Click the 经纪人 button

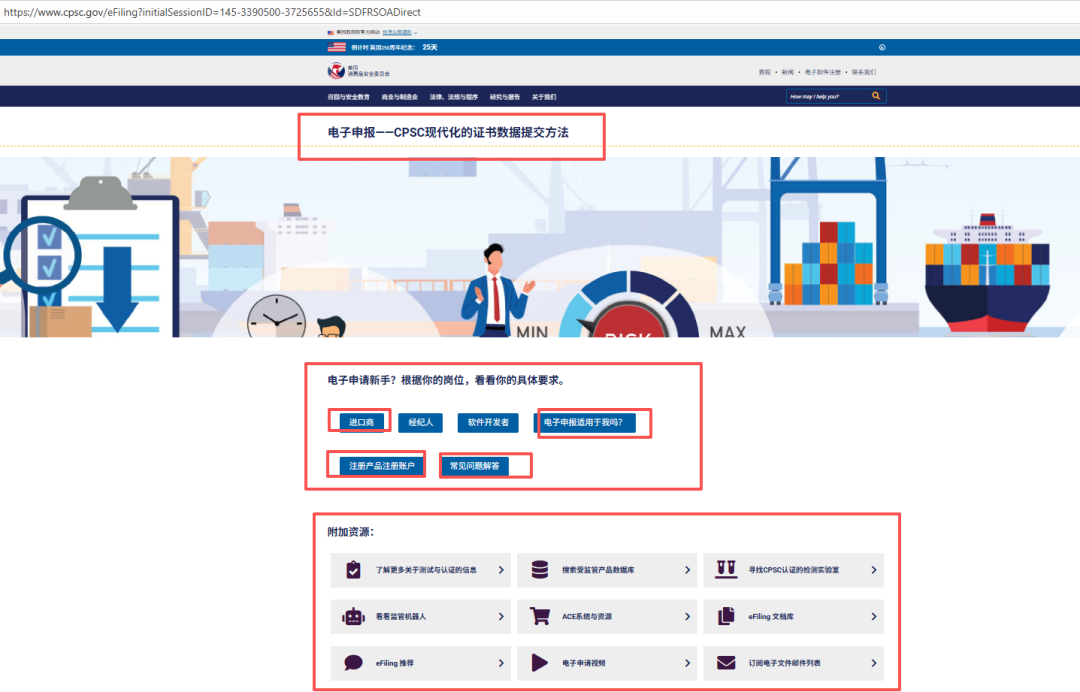[x=421, y=422]
